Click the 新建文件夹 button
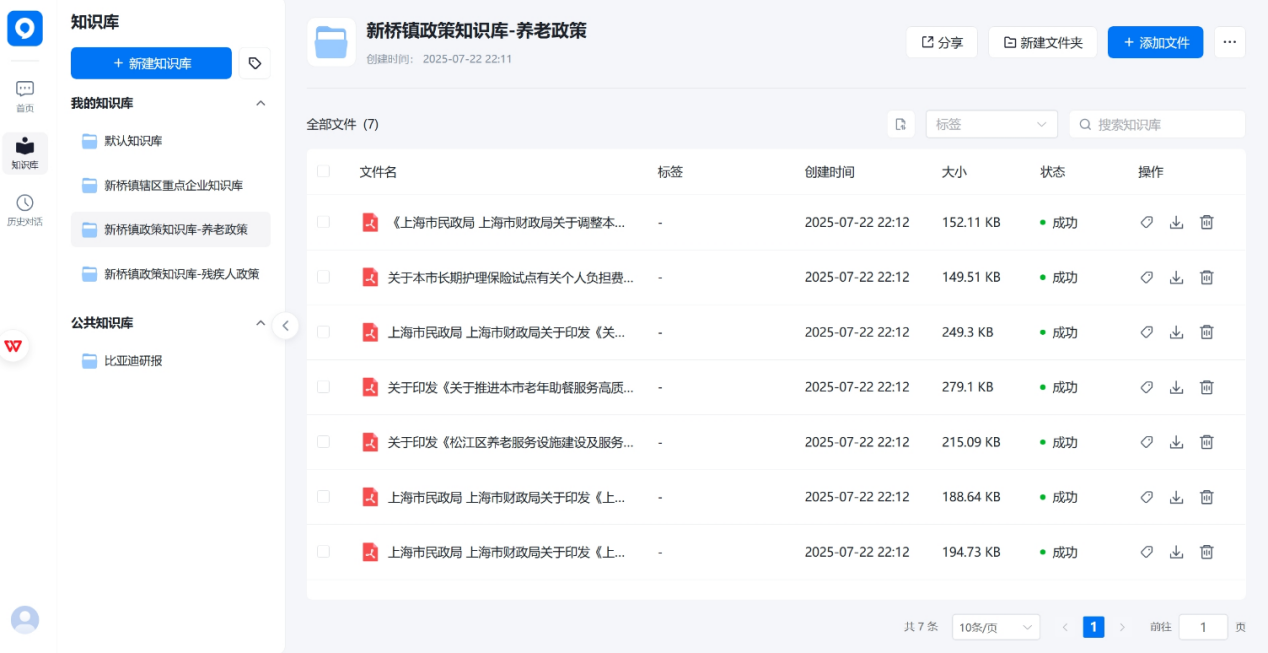This screenshot has width=1268, height=653. 1042,42
